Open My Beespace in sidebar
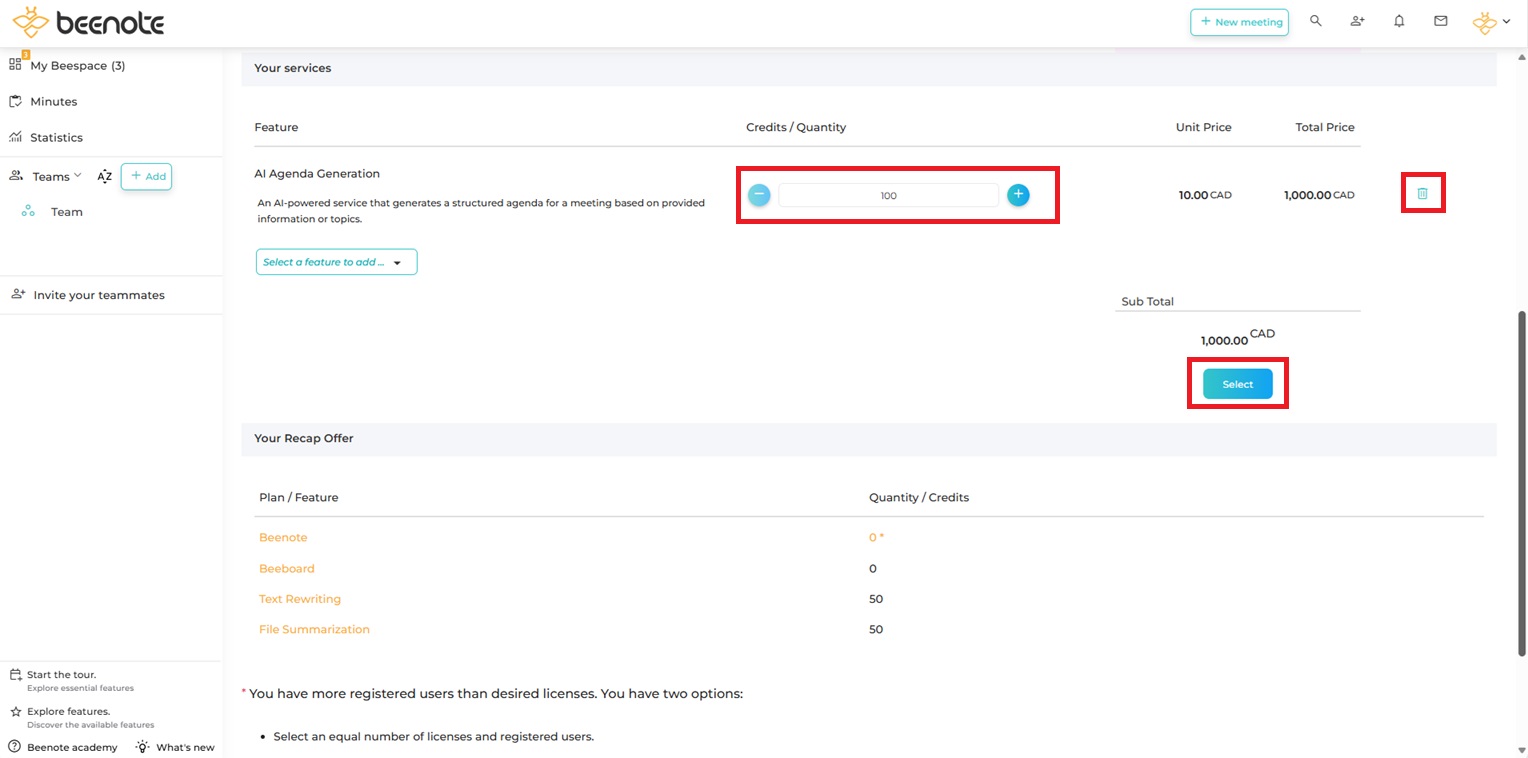The image size is (1528, 758). pyautogui.click(x=77, y=66)
